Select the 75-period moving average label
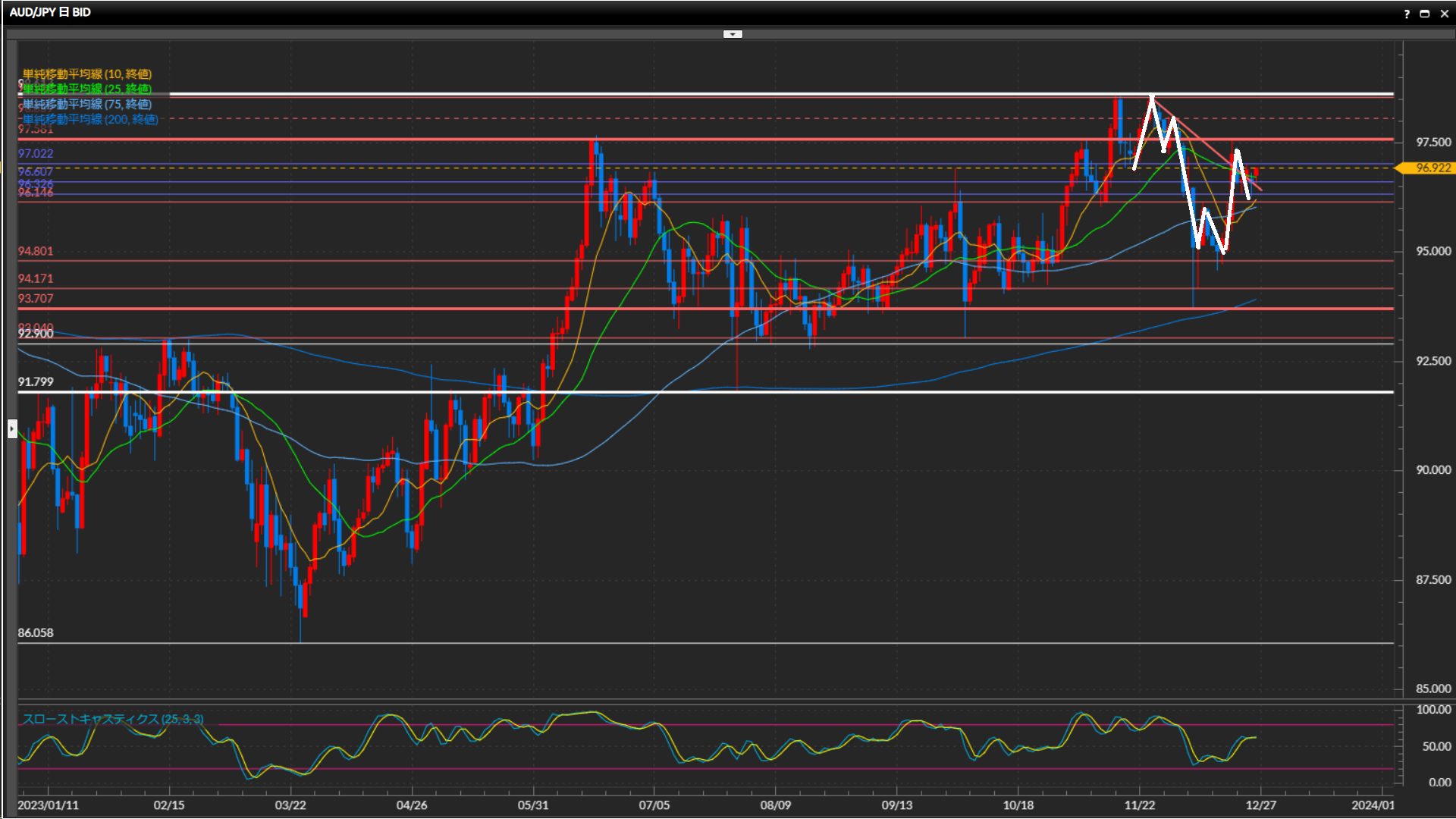 pyautogui.click(x=86, y=104)
